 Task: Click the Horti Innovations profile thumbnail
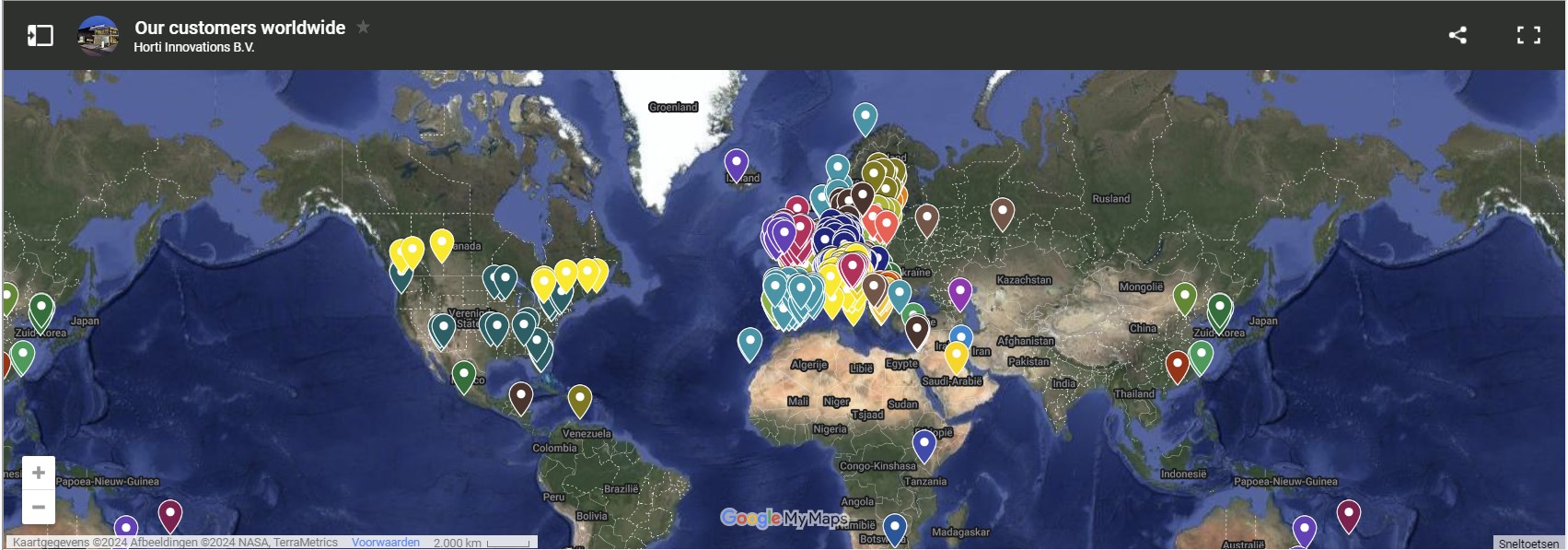(98, 36)
